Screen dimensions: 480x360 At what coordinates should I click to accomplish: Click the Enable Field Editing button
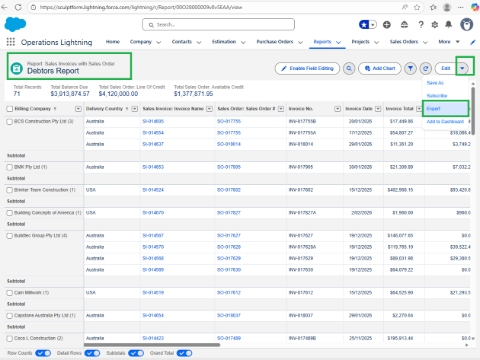click(x=307, y=68)
